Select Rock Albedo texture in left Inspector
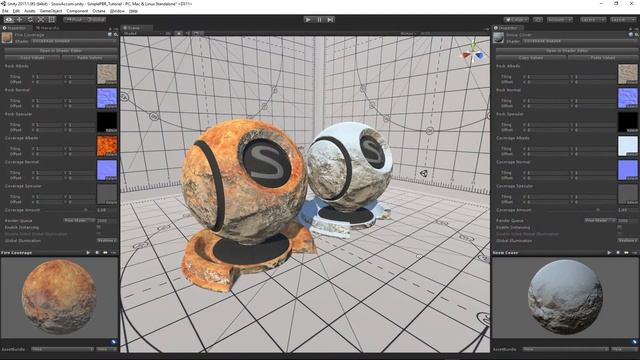640x360 pixels. 107,74
